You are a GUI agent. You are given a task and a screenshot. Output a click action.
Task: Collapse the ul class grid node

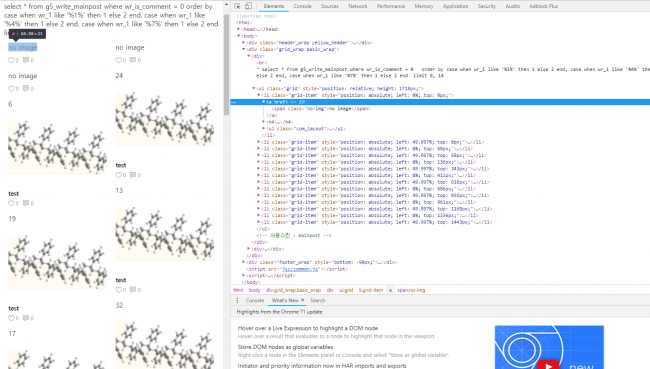coord(253,88)
